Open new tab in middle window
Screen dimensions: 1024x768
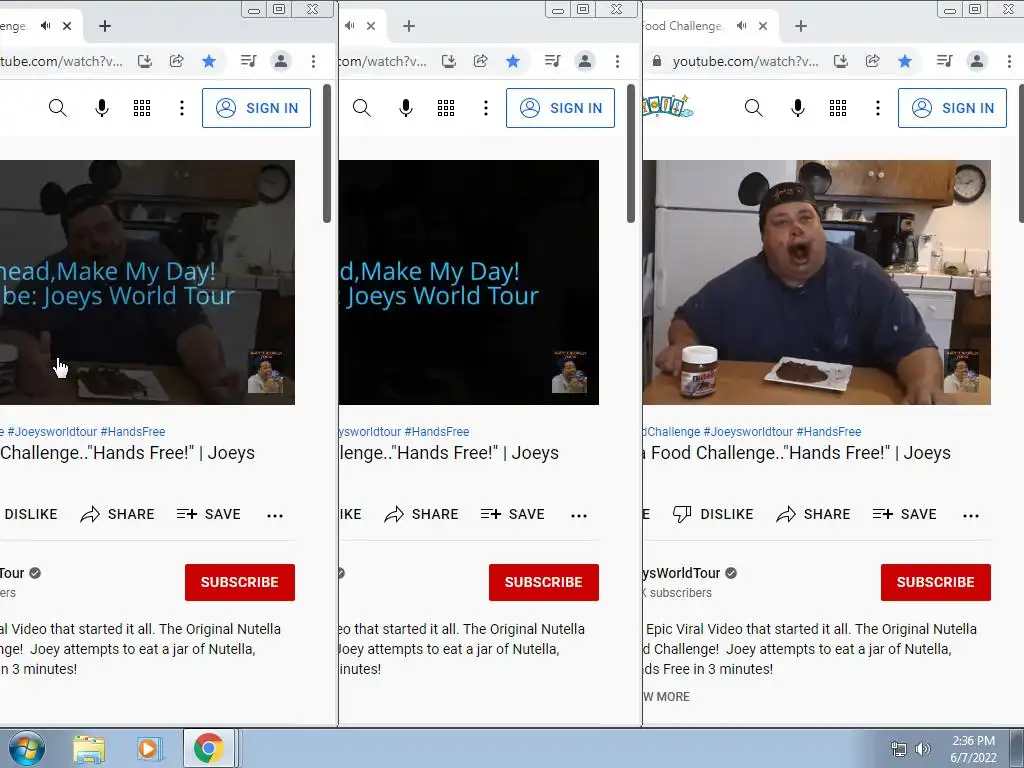409,26
